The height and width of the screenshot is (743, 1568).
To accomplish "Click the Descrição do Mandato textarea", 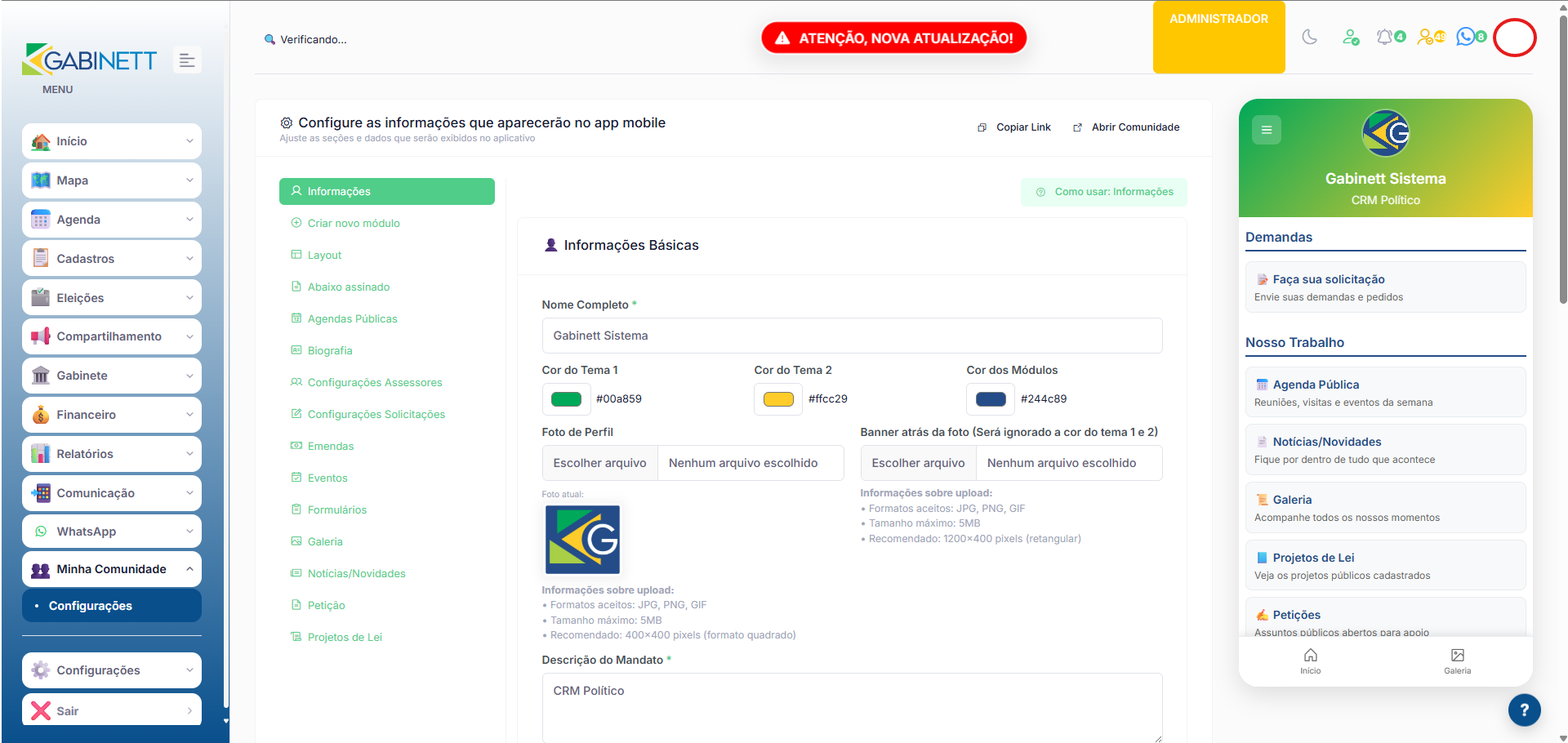I will [x=852, y=707].
